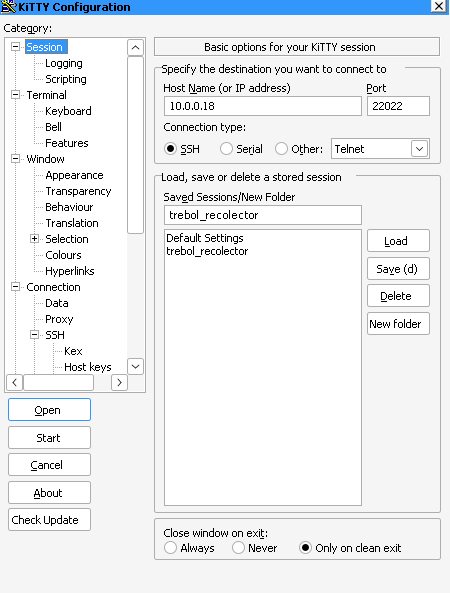Collapse the SSH tree node
The height and width of the screenshot is (593, 450).
coord(34,335)
